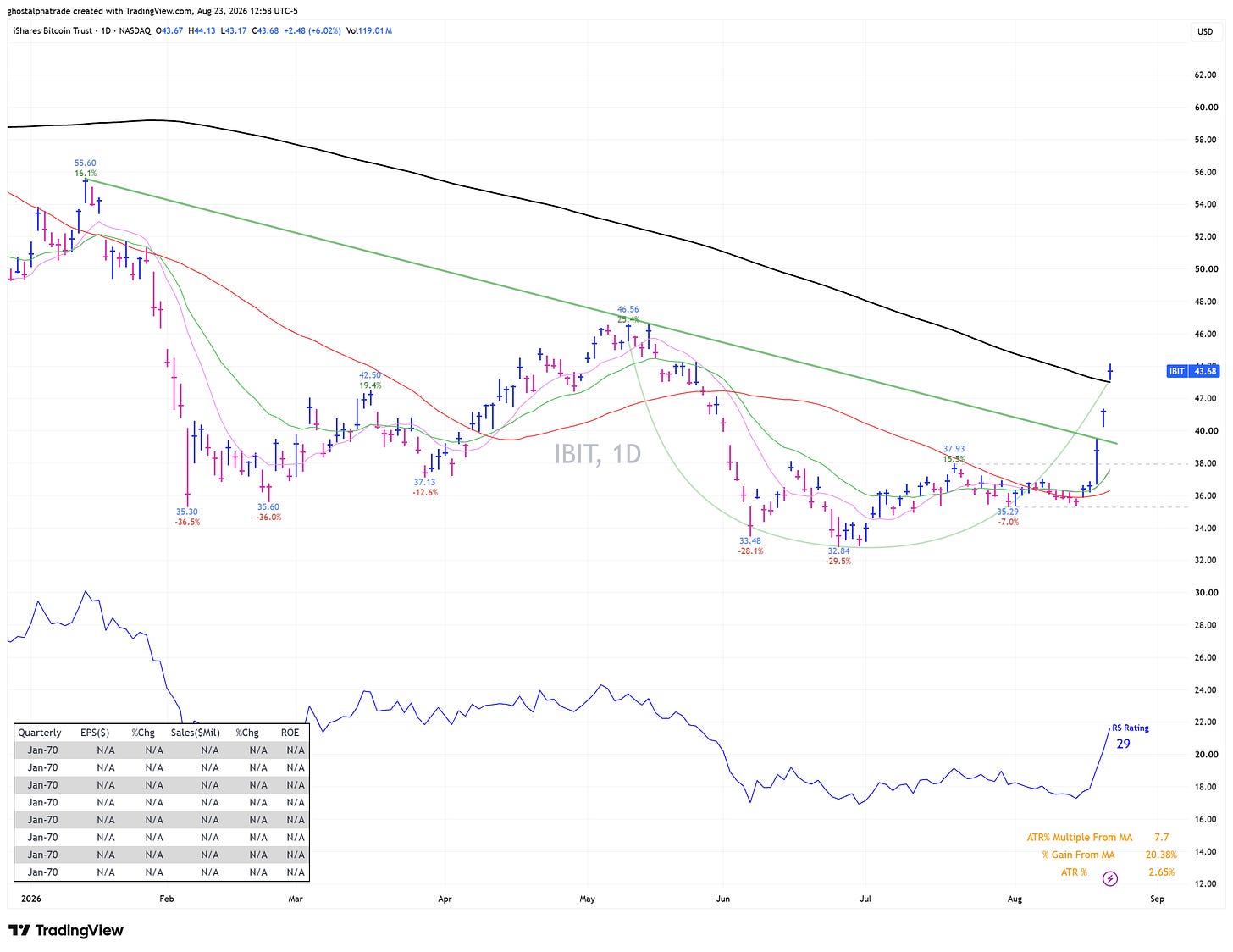Image resolution: width=1233 pixels, height=952 pixels.
Task: Click the 35.30 low price label
Action: [x=187, y=512]
